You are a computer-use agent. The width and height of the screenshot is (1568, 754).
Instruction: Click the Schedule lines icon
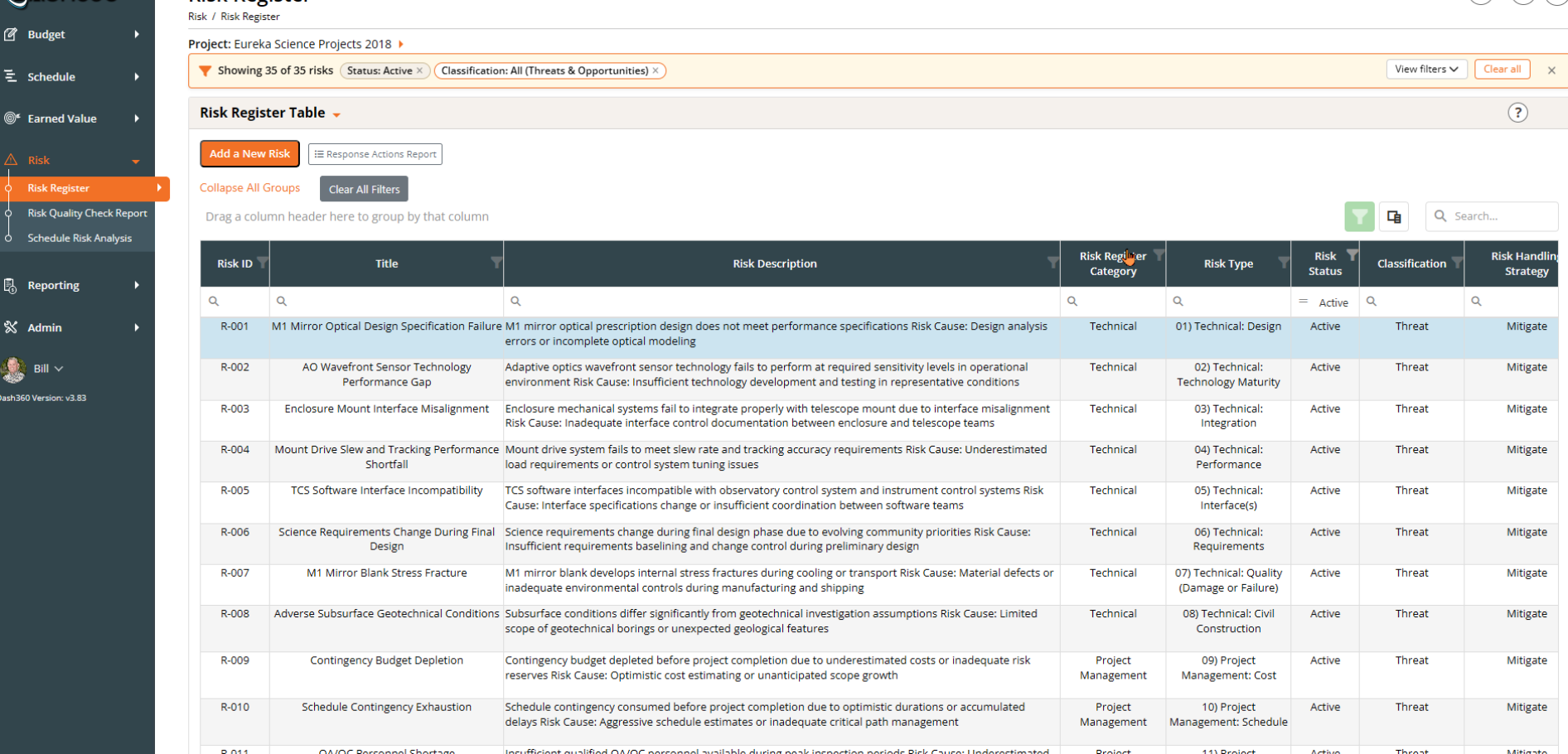11,76
